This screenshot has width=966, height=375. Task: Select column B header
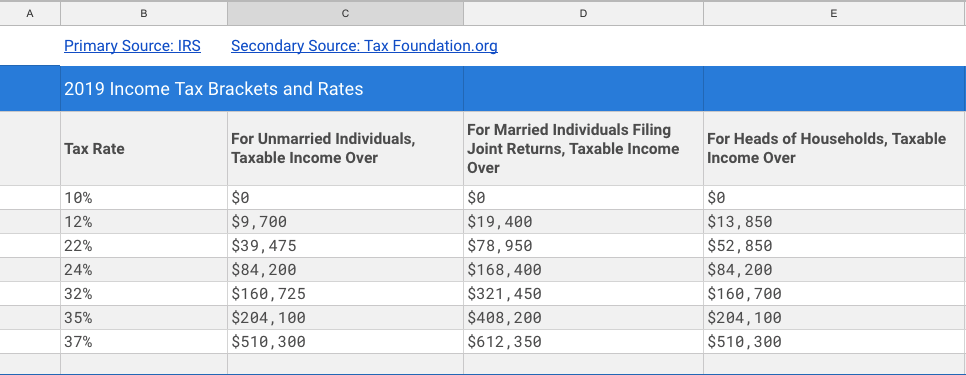click(x=144, y=14)
